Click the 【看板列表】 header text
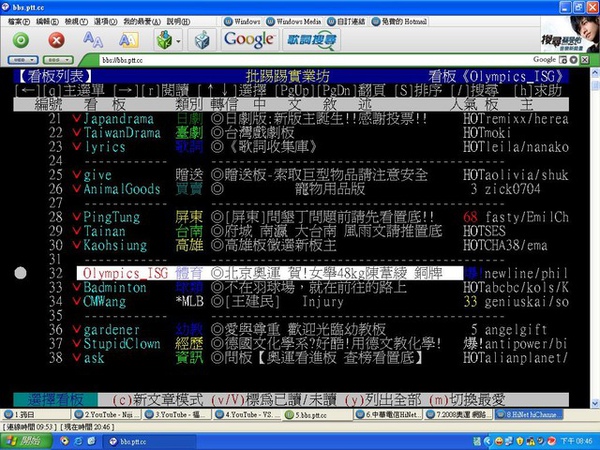This screenshot has height=450, width=600. (54, 76)
